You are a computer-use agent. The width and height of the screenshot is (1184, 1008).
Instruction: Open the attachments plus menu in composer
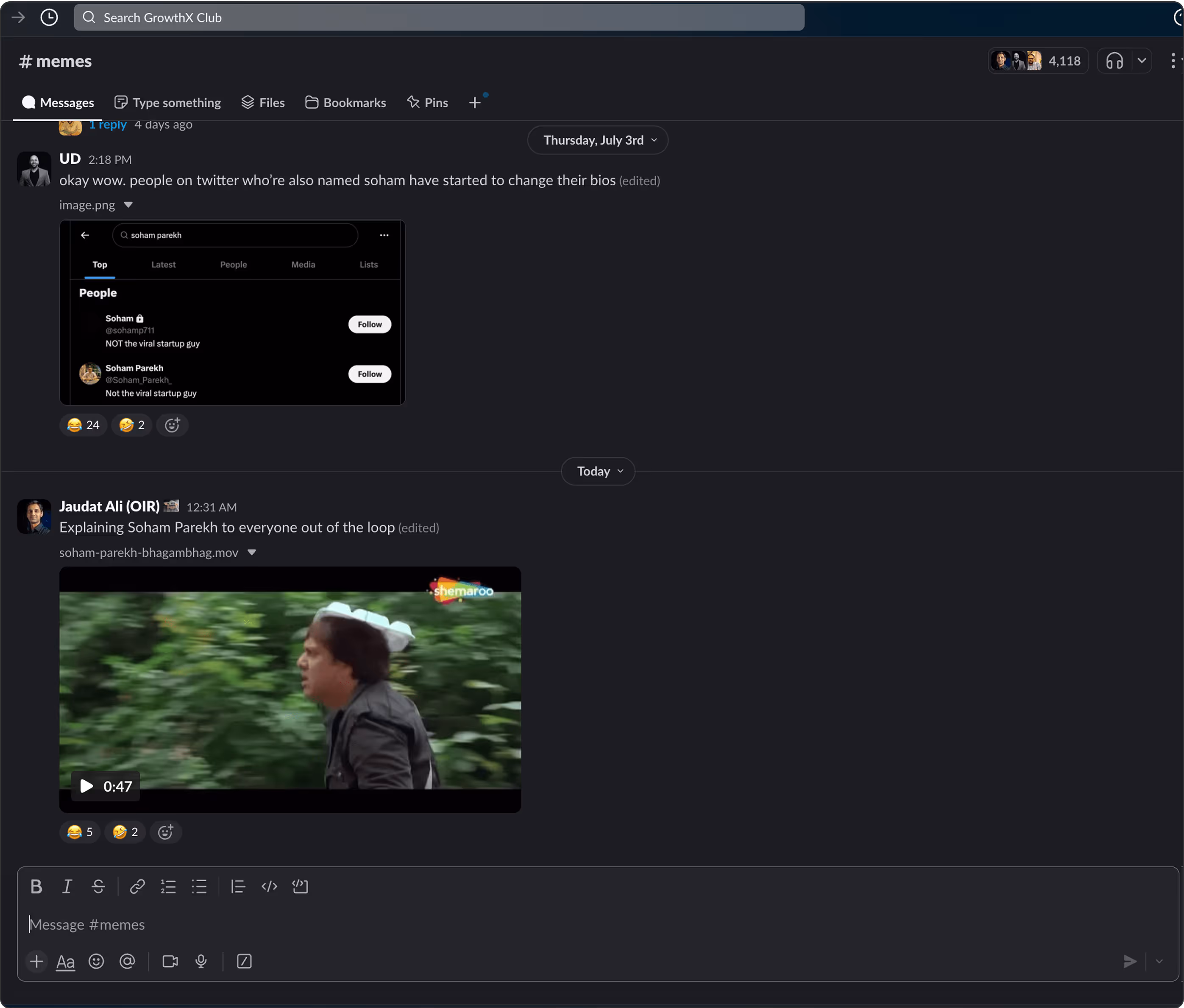(36, 961)
